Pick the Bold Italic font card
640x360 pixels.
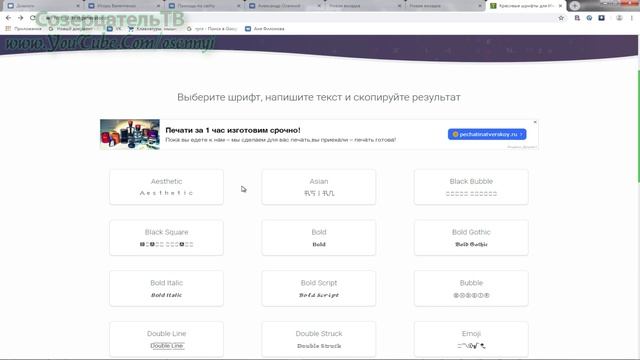(167, 288)
